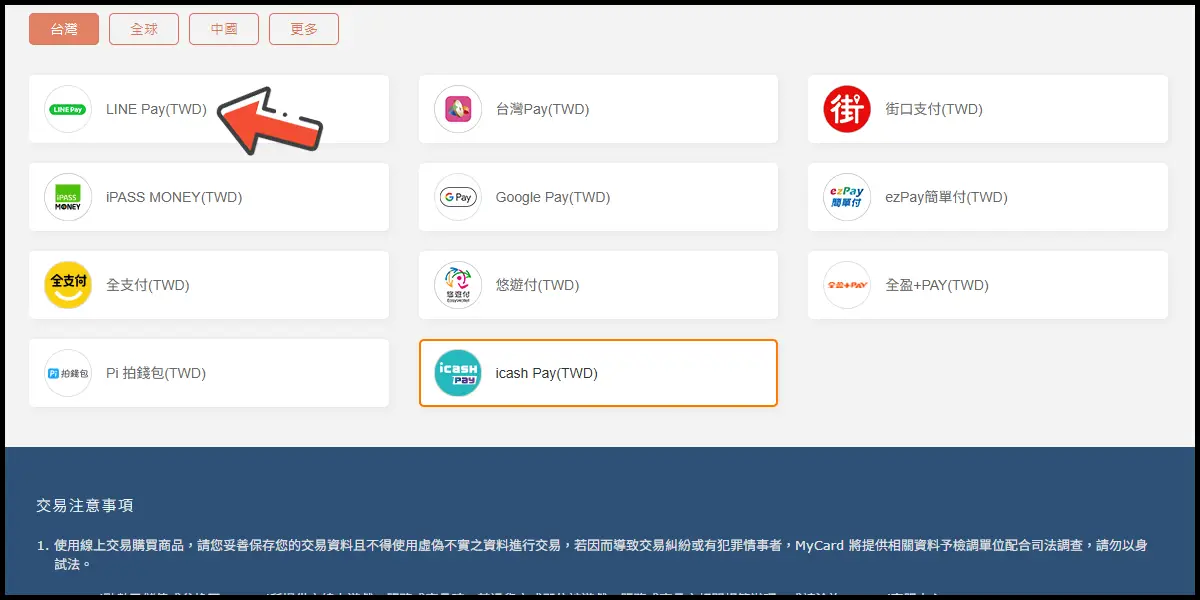Click the iPASS MONEY logo icon
The image size is (1200, 600).
tap(68, 197)
